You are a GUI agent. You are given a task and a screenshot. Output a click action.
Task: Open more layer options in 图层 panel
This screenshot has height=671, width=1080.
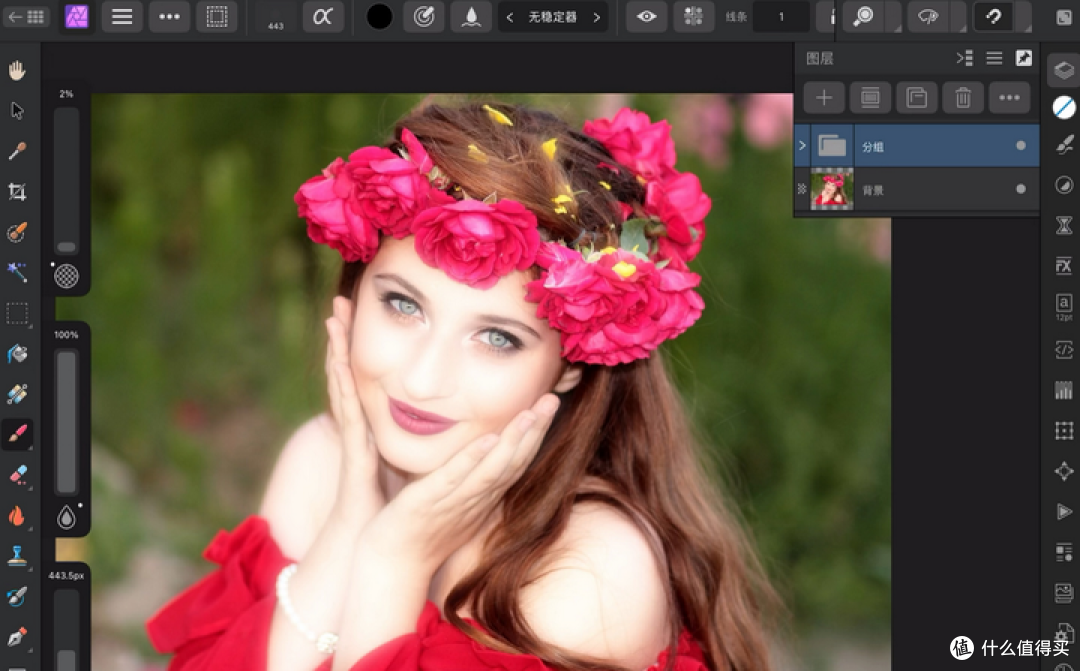pos(1009,98)
